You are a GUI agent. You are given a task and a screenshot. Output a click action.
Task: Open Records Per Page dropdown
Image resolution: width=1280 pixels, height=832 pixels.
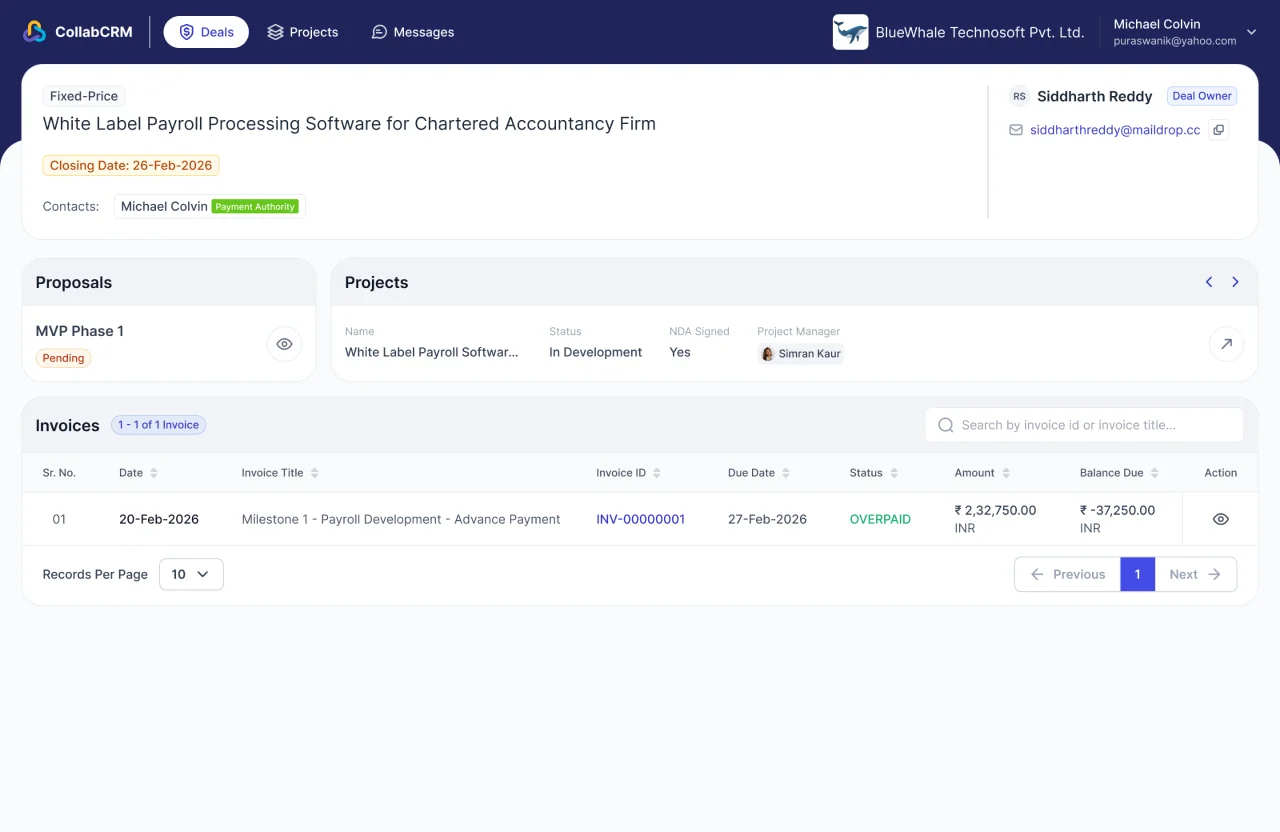coord(191,574)
